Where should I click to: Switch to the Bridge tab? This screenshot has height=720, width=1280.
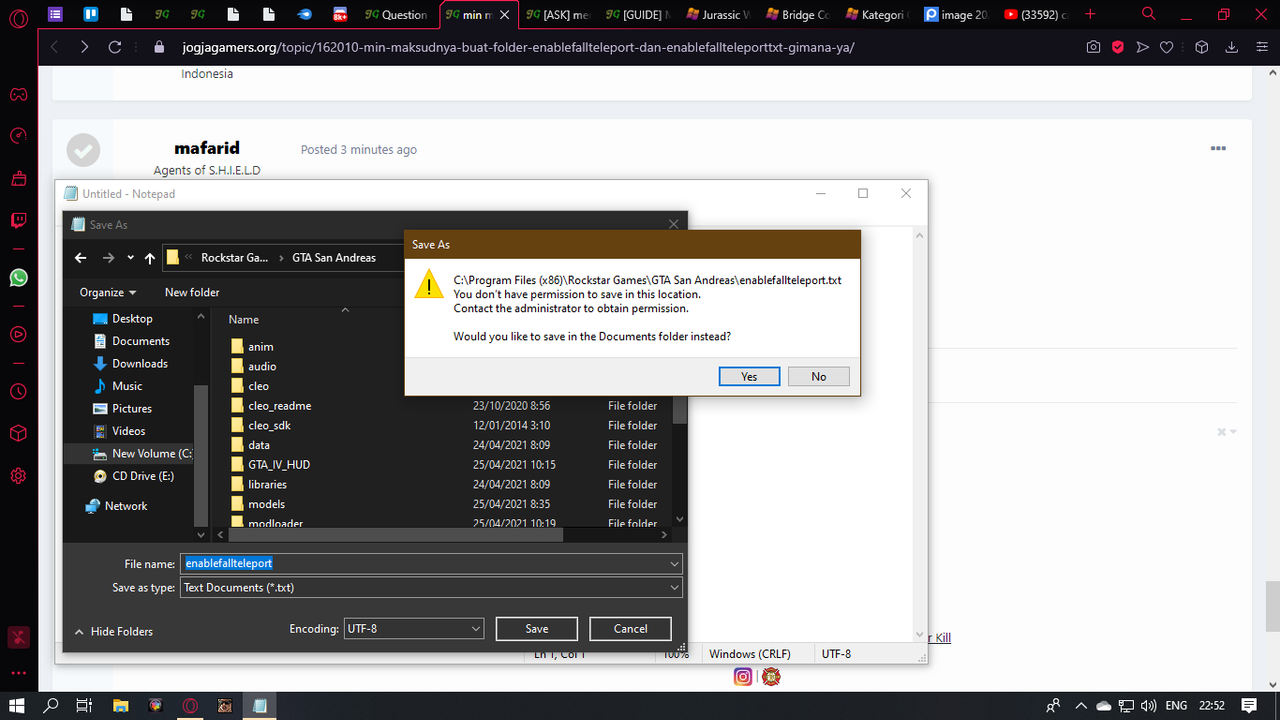[x=799, y=15]
